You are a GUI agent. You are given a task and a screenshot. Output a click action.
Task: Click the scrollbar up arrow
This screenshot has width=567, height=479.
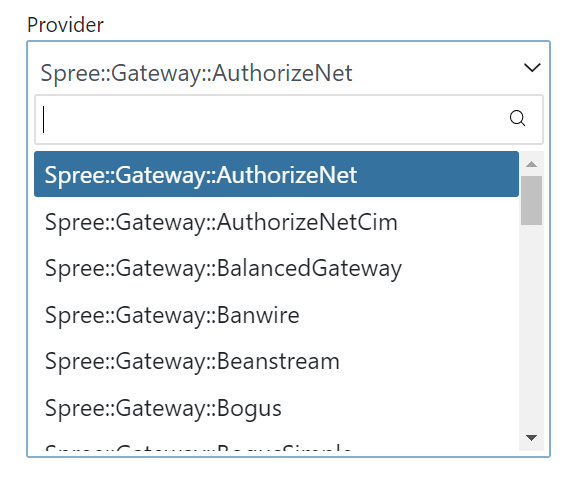[x=531, y=164]
